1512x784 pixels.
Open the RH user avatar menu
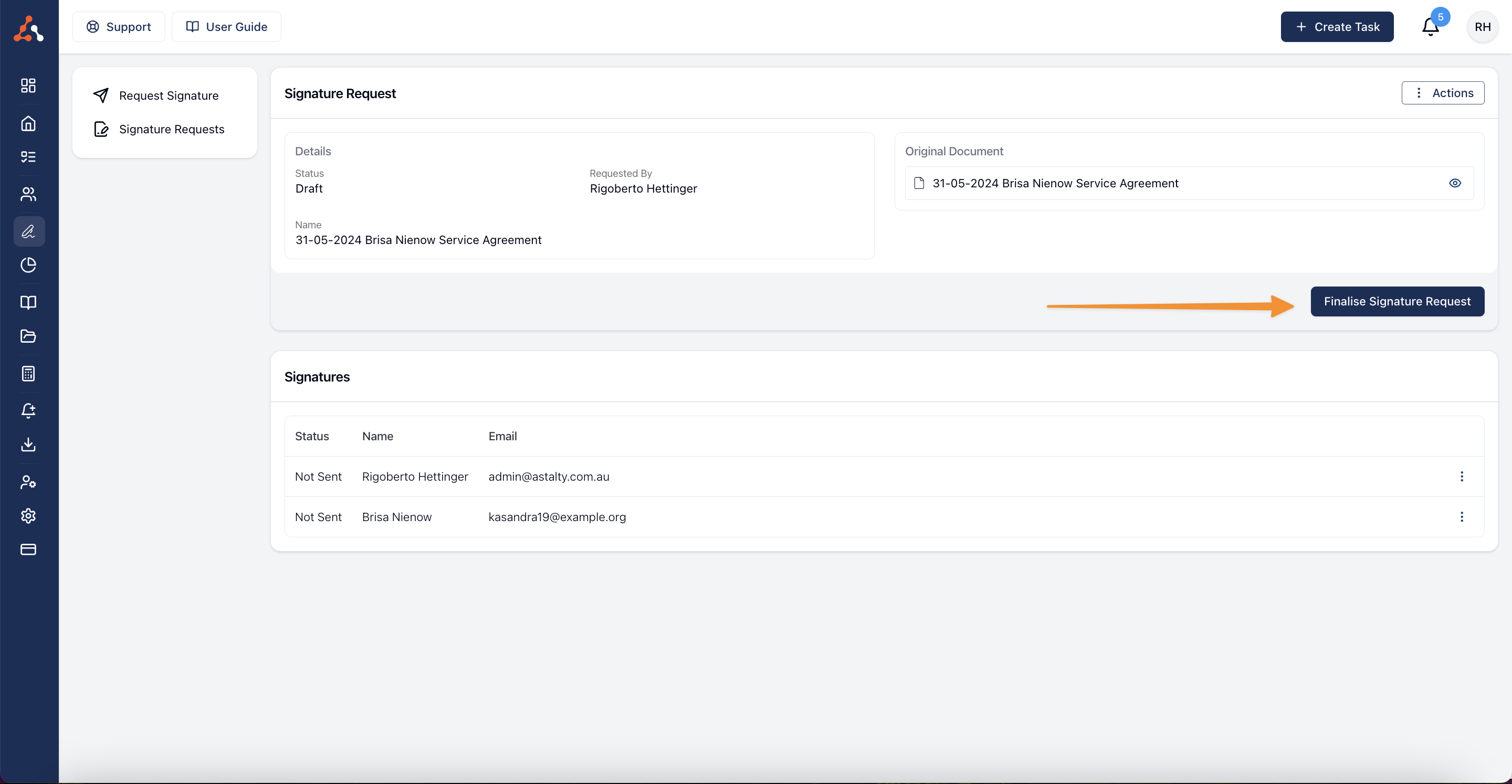click(x=1482, y=27)
